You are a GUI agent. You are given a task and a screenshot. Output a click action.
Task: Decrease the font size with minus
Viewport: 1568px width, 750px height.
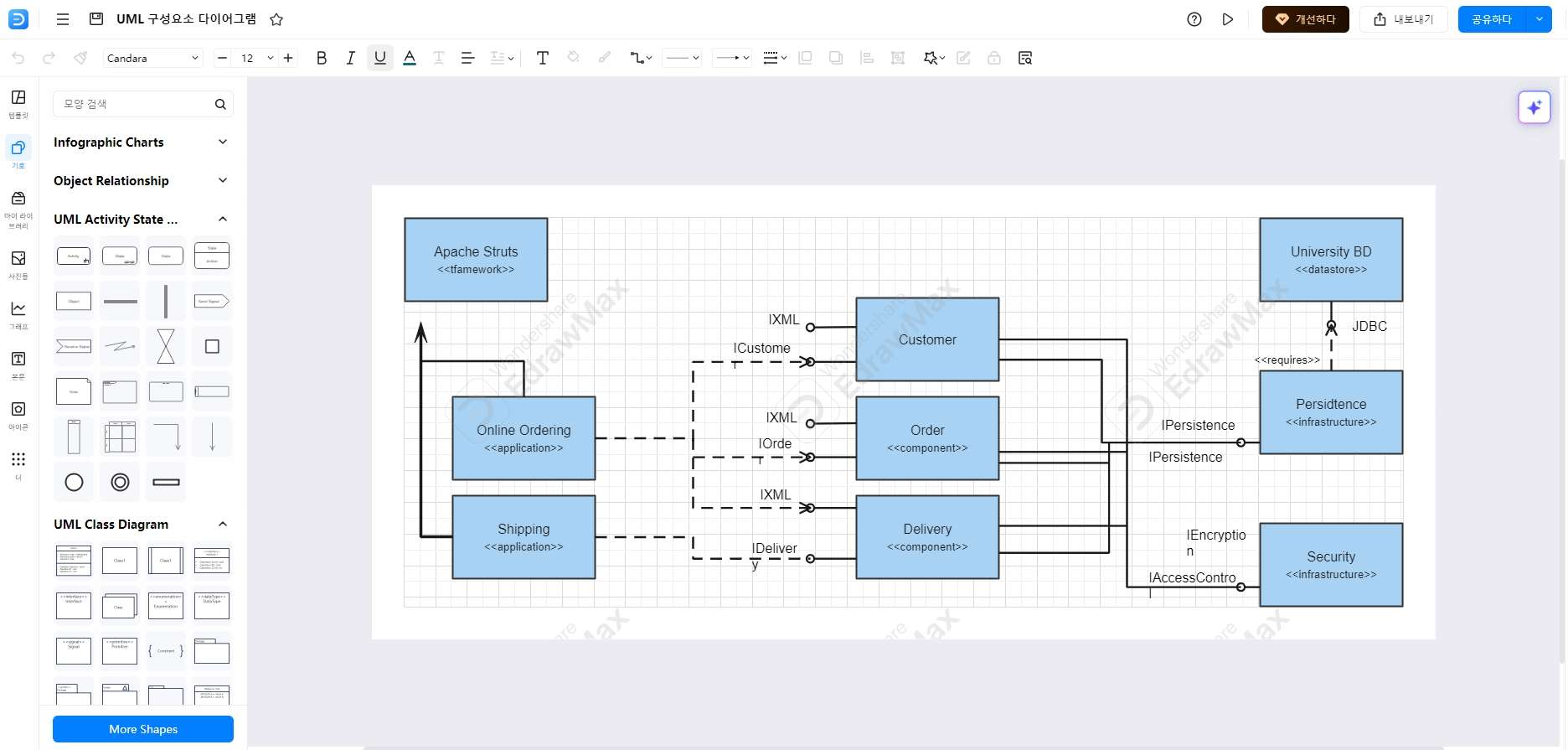(222, 58)
